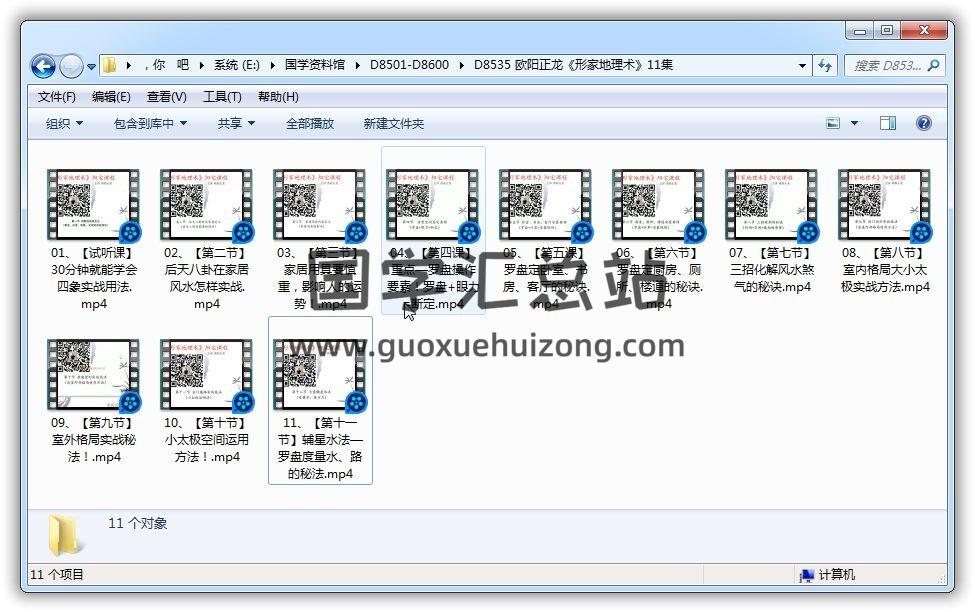Click the 新建文件夹 button

coord(394,124)
